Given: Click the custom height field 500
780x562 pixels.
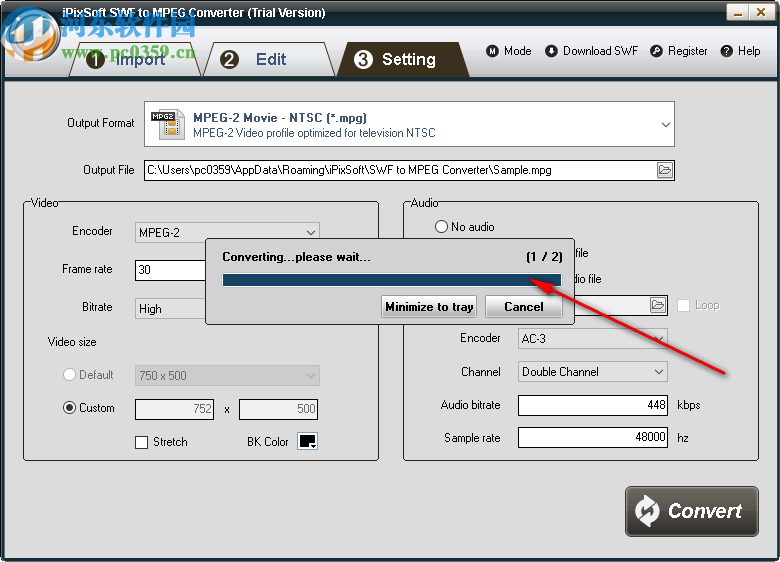Looking at the screenshot, I should click(x=278, y=409).
